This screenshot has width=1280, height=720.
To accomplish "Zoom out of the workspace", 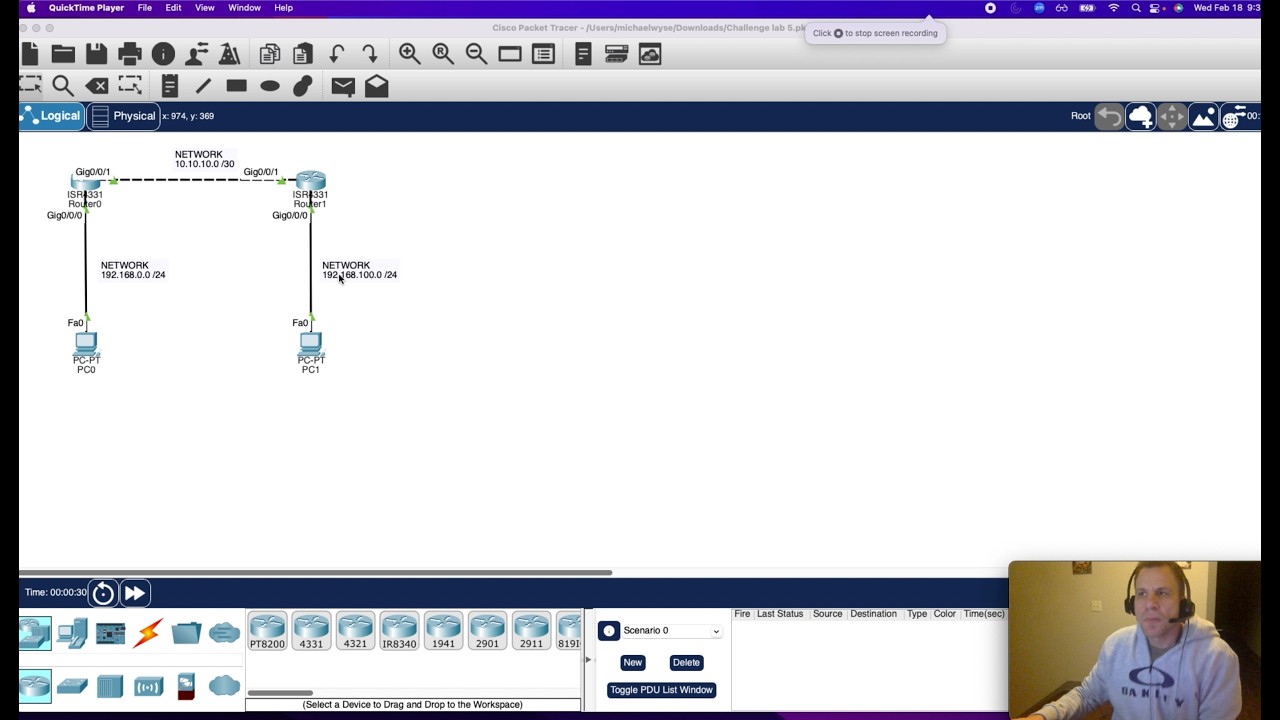I will pos(476,54).
